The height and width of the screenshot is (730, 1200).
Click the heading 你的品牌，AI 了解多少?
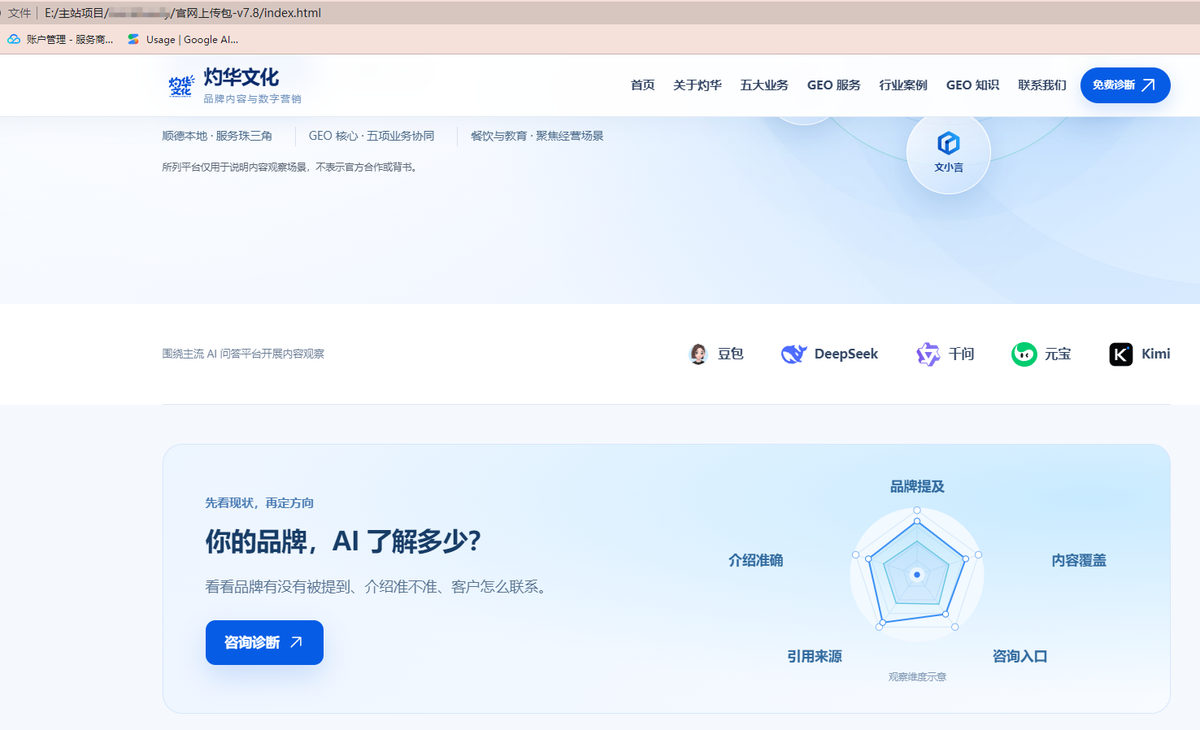[343, 542]
